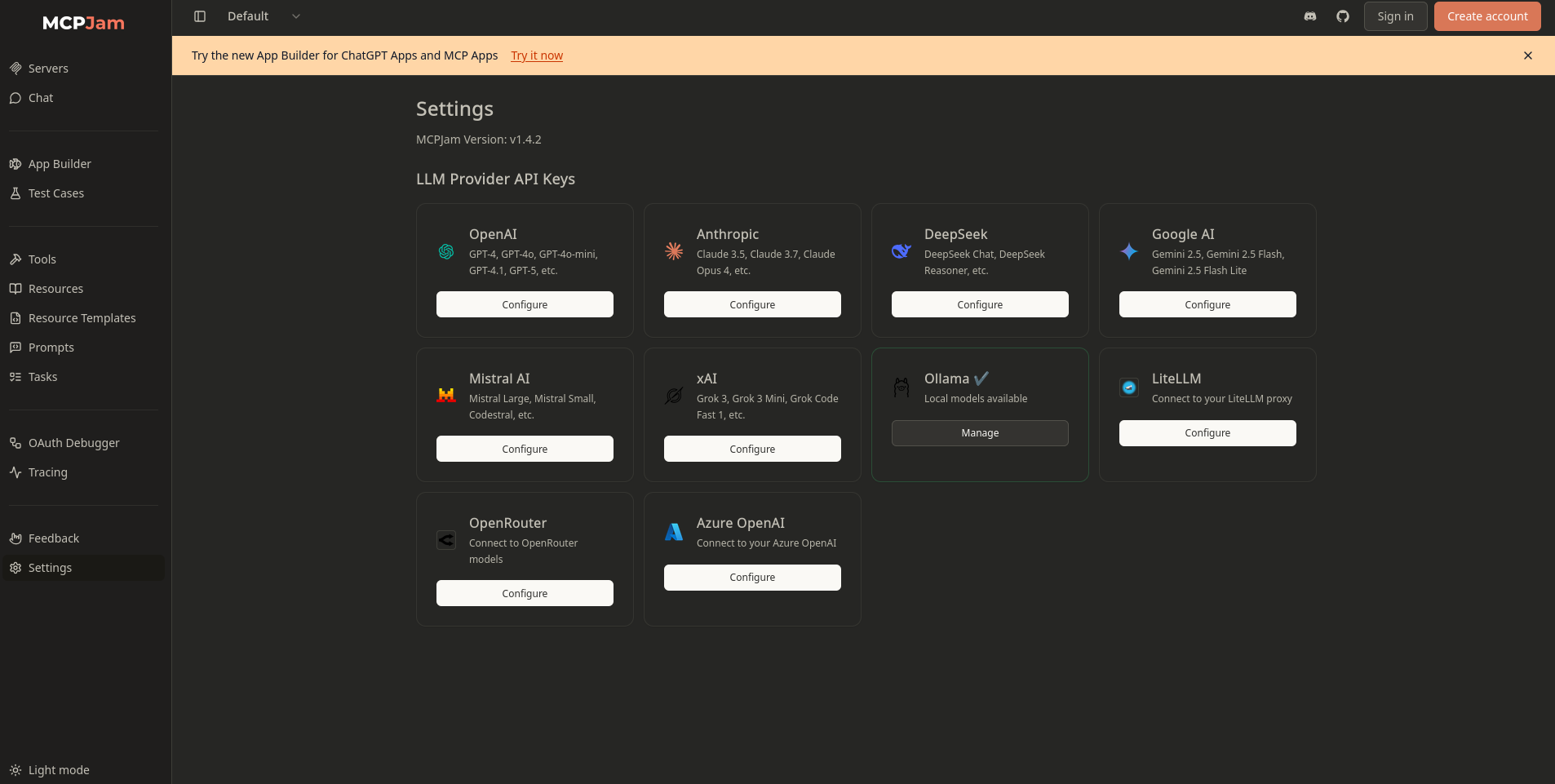
Task: Configure the LiteLLM proxy
Action: click(x=1207, y=433)
